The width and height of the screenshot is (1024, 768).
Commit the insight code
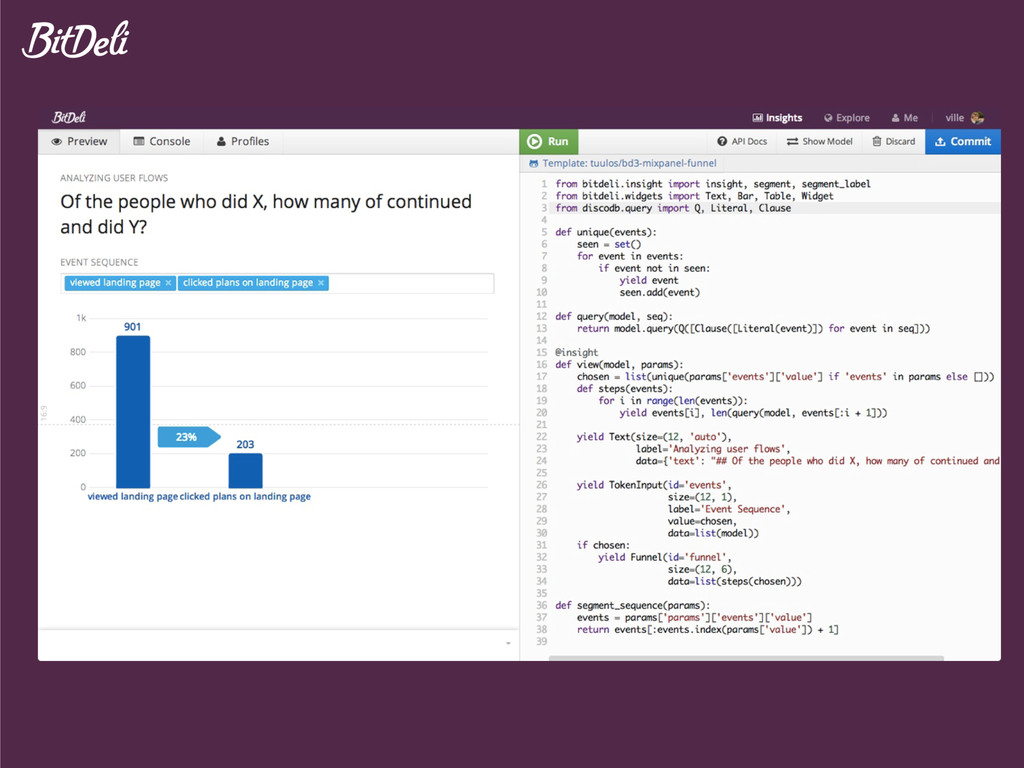(x=963, y=142)
